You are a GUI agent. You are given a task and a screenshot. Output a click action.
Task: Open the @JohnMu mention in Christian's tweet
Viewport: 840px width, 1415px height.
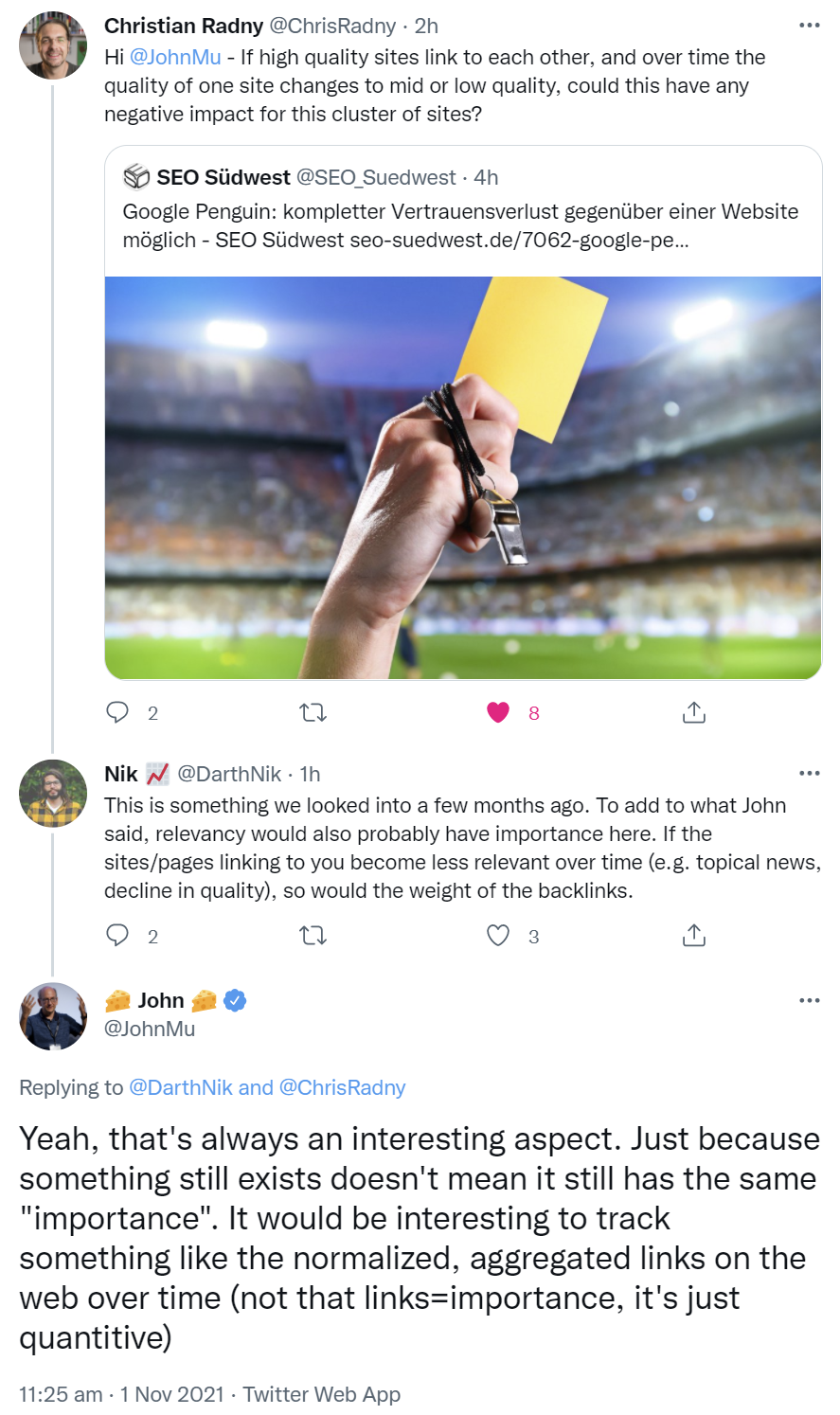175,57
